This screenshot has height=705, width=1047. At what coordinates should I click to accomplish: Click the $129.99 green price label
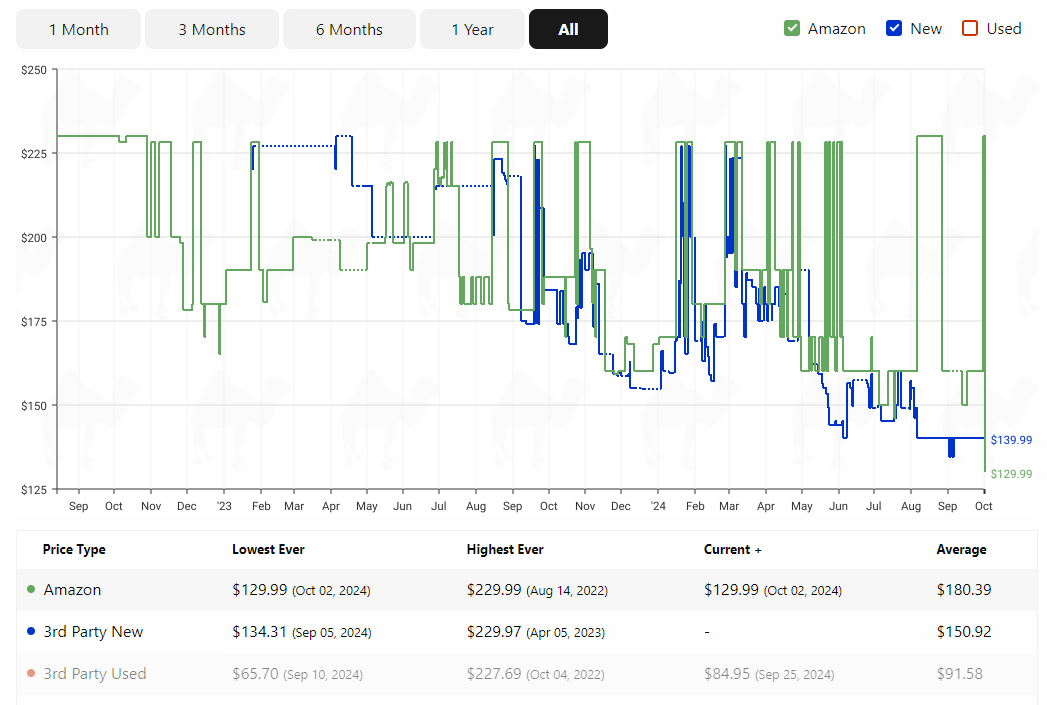[x=1011, y=473]
